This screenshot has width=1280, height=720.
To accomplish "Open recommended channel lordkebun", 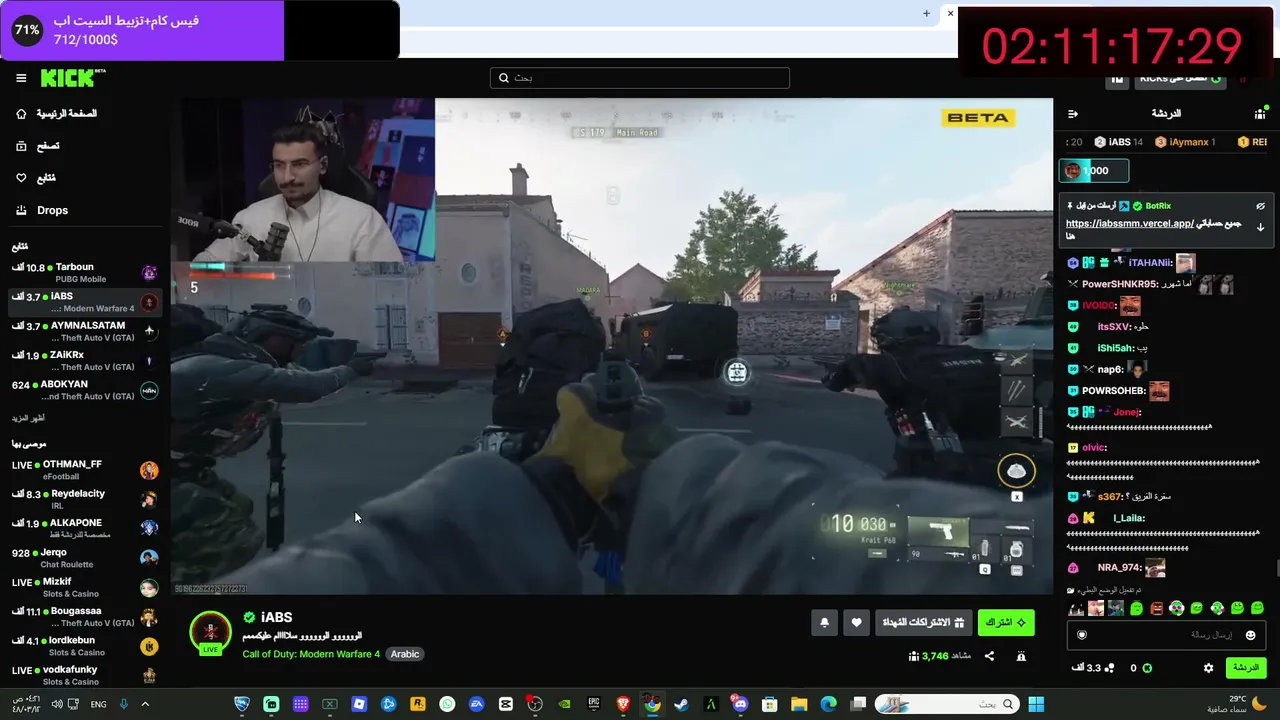I will point(85,646).
